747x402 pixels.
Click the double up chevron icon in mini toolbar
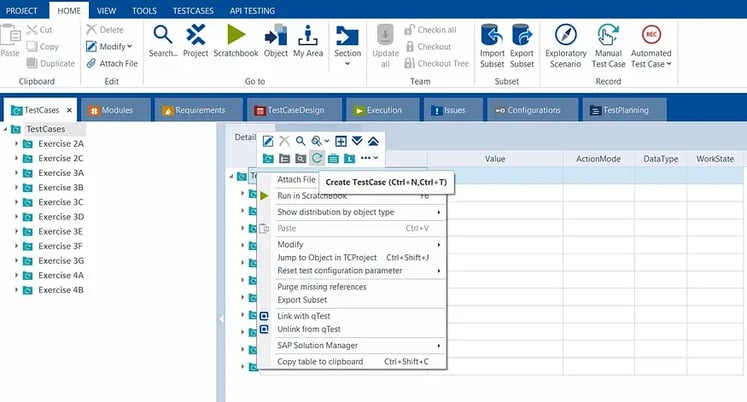(x=373, y=141)
